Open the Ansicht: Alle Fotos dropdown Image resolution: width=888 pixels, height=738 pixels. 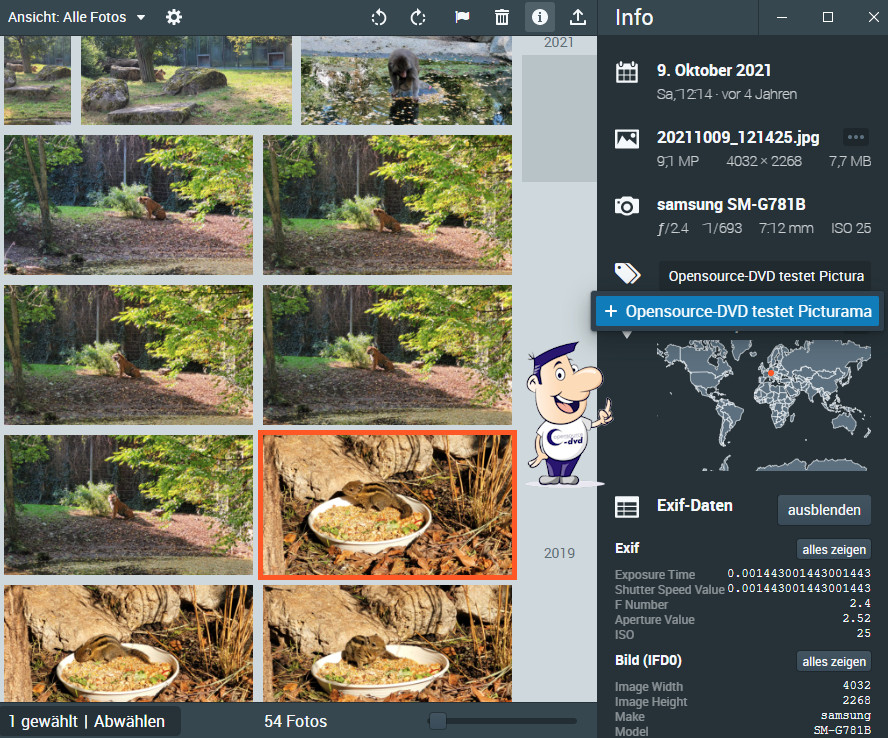pyautogui.click(x=77, y=17)
